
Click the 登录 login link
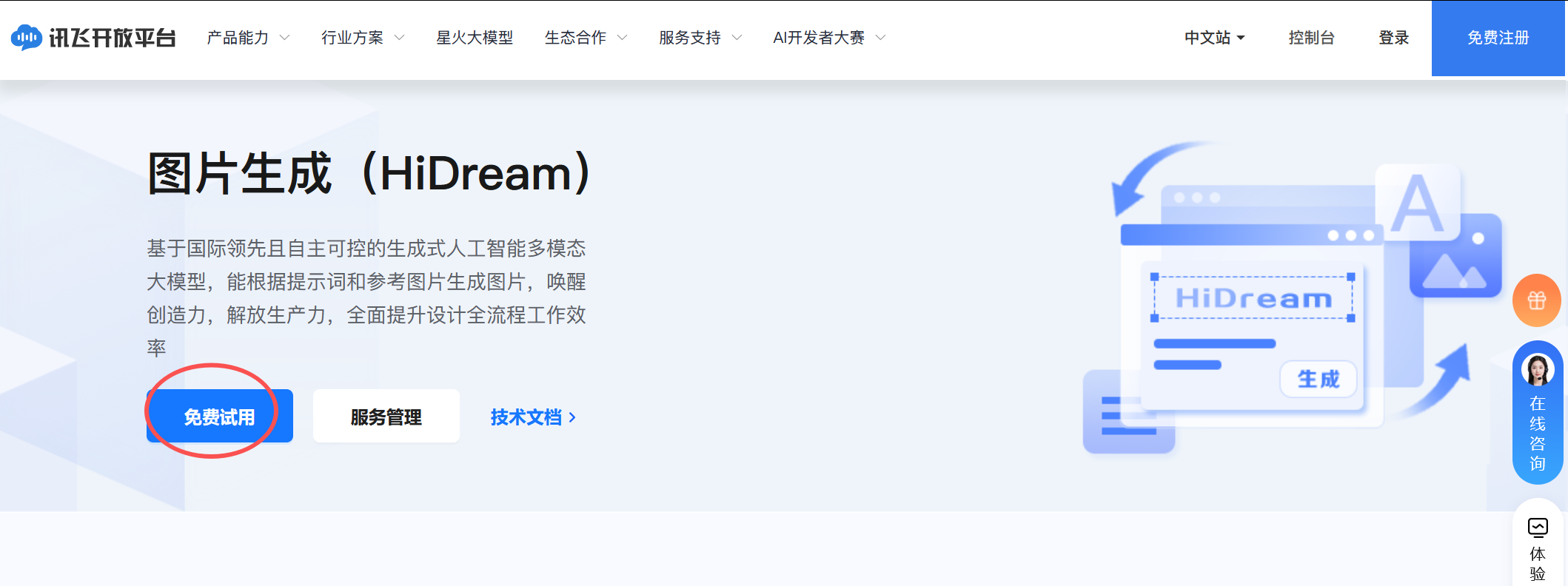coord(1393,38)
